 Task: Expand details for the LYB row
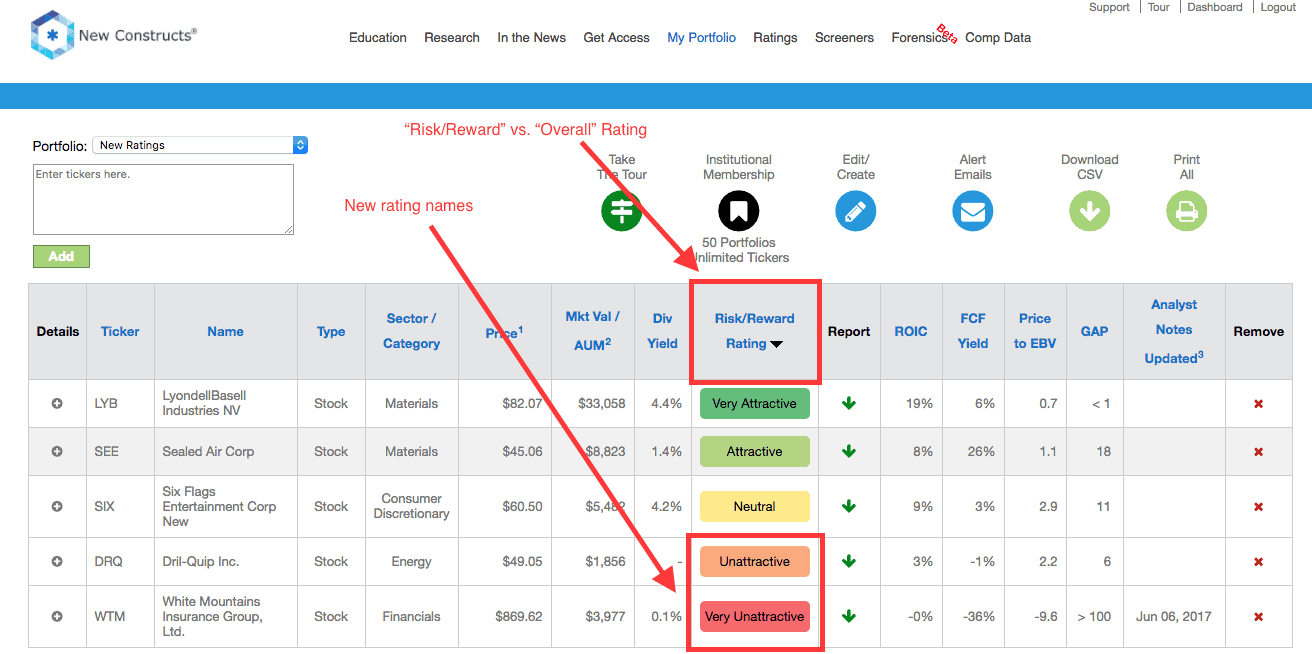pos(57,403)
